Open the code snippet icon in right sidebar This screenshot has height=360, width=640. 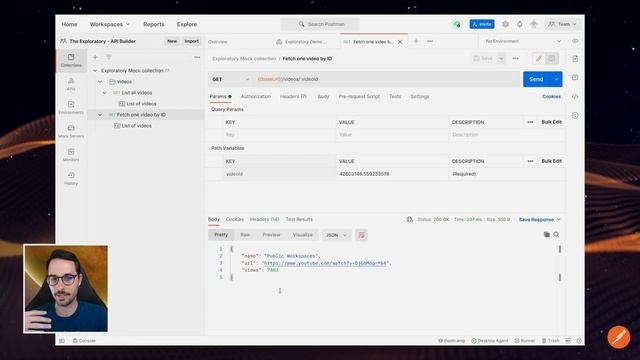pos(575,97)
